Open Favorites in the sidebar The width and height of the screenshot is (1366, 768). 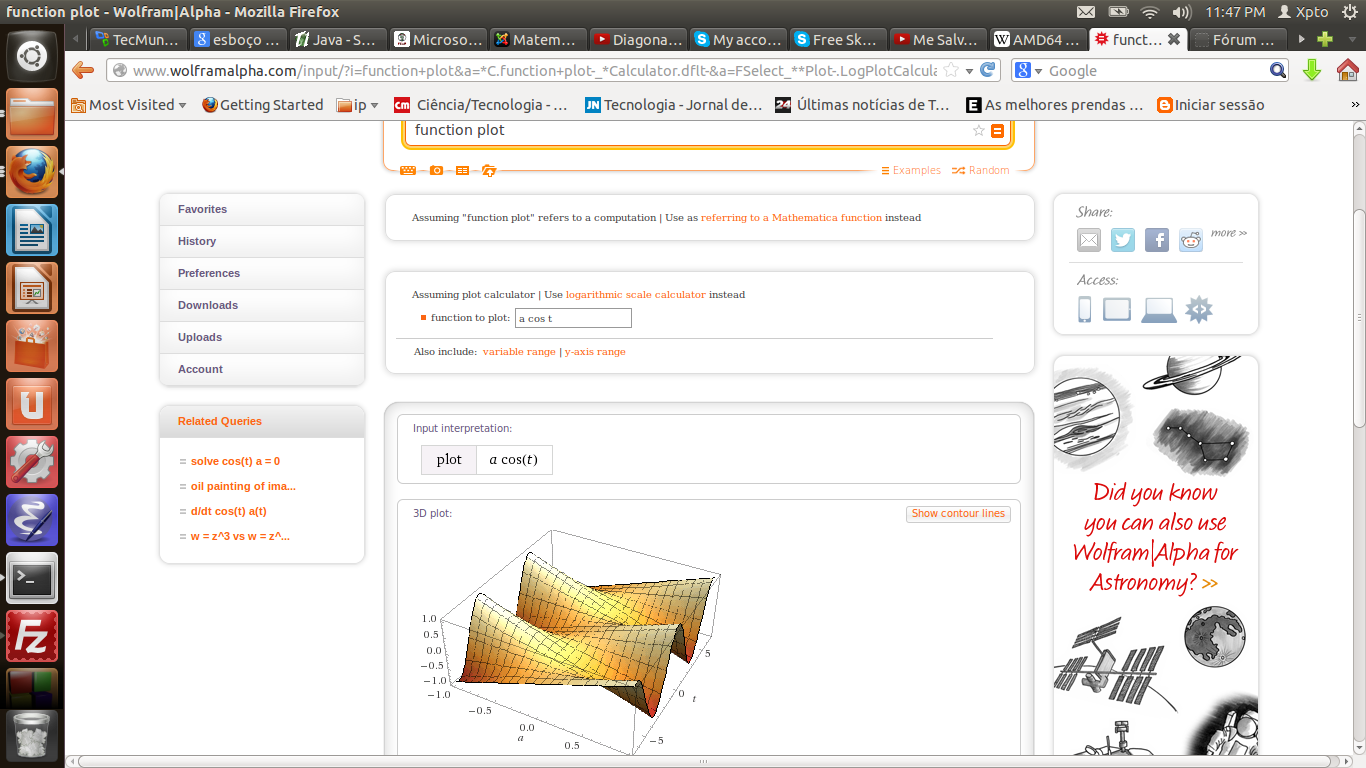click(x=262, y=209)
